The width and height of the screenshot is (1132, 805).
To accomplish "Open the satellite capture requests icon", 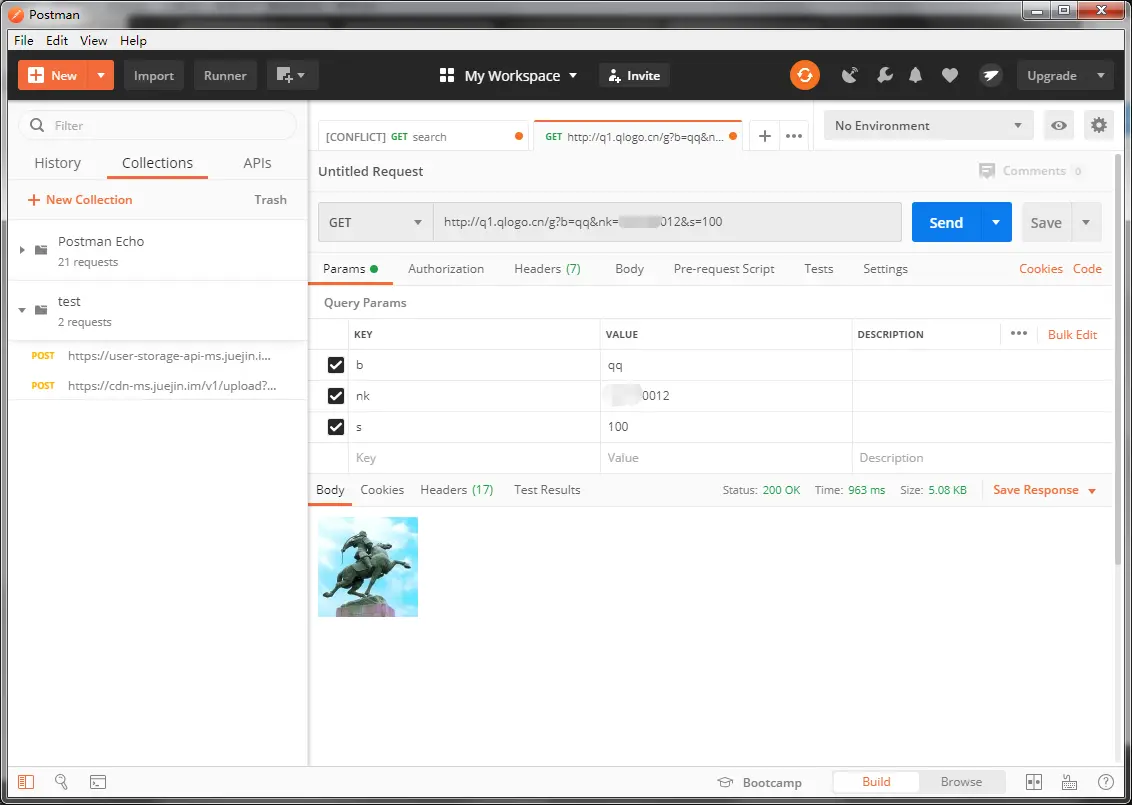I will [x=850, y=75].
